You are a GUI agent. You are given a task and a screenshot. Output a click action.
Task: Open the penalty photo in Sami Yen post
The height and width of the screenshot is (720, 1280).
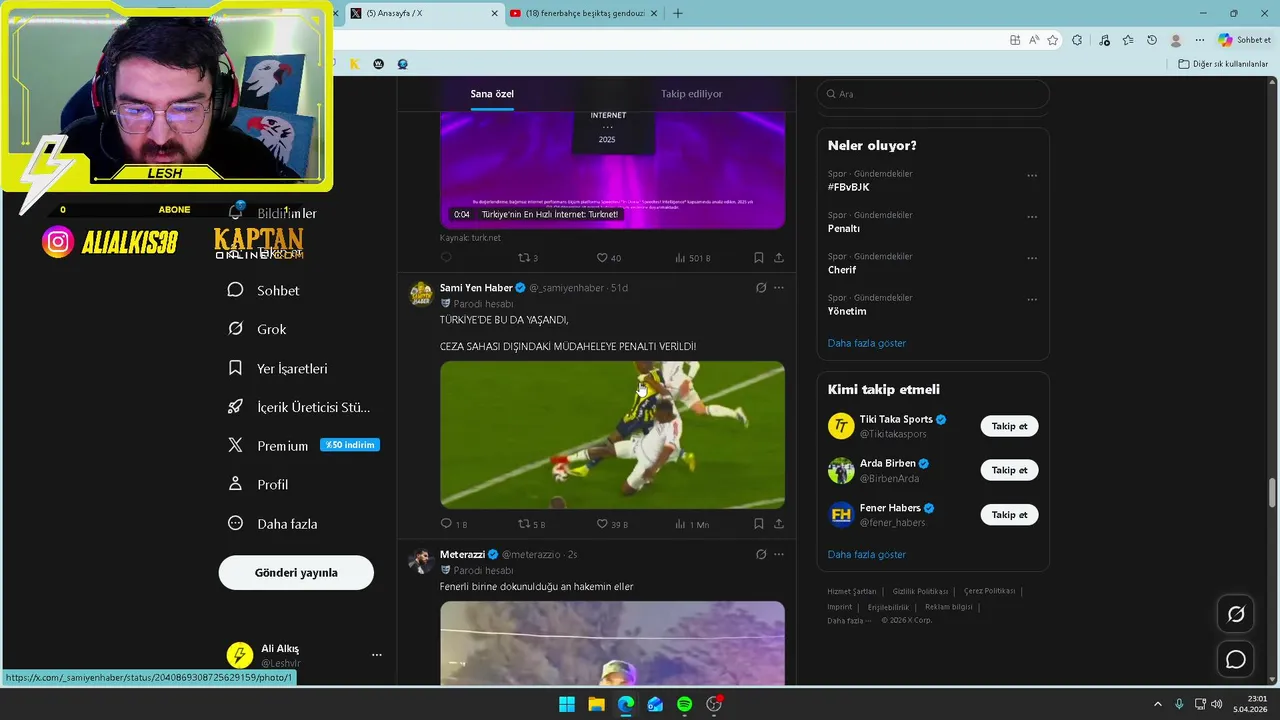(612, 435)
